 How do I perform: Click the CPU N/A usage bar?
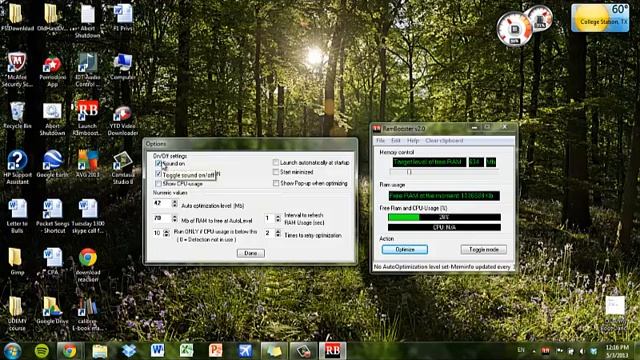pos(444,227)
